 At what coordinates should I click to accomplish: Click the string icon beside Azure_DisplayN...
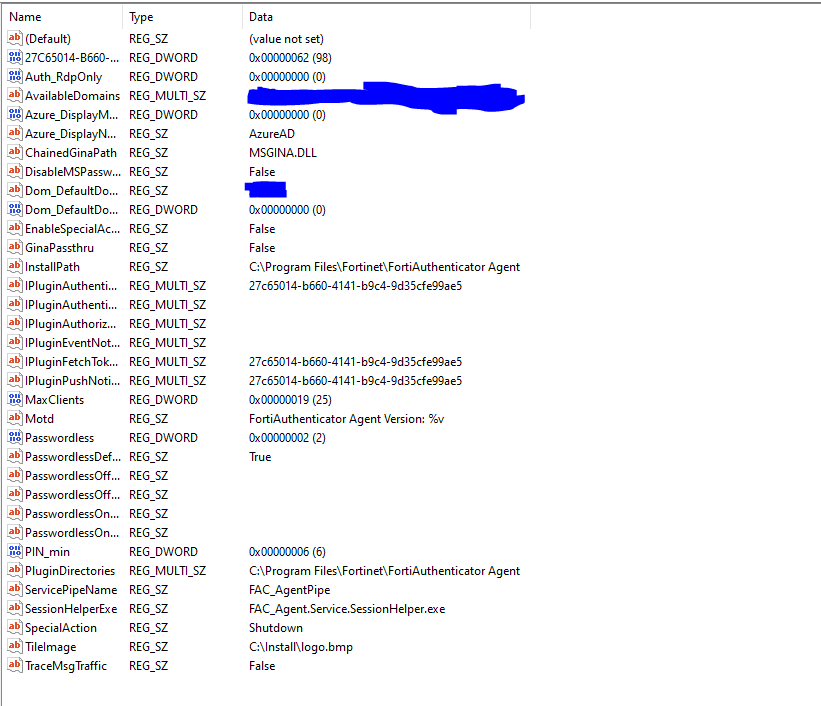point(15,134)
